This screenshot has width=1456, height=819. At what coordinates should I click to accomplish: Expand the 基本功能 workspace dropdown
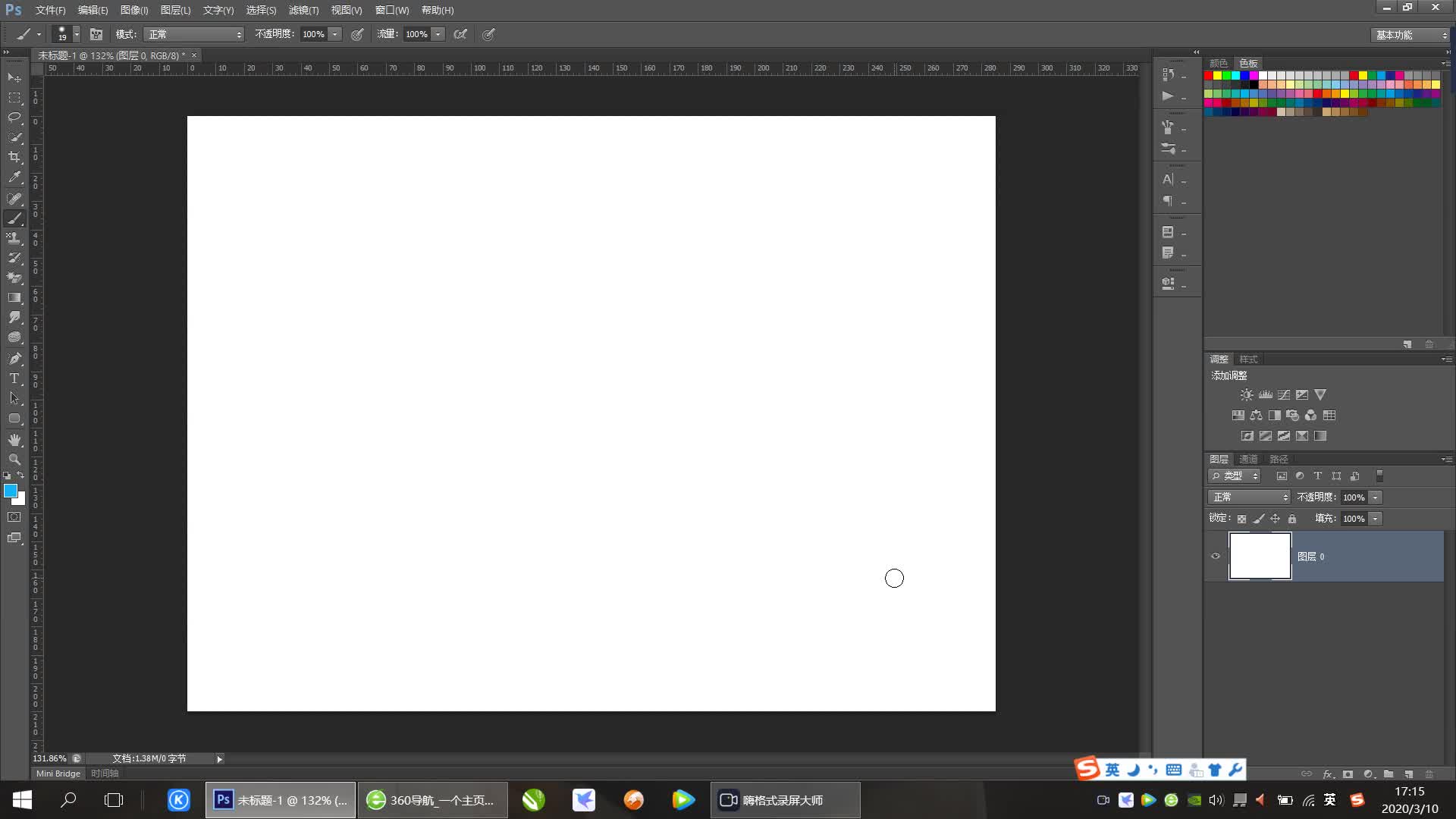pos(1410,35)
